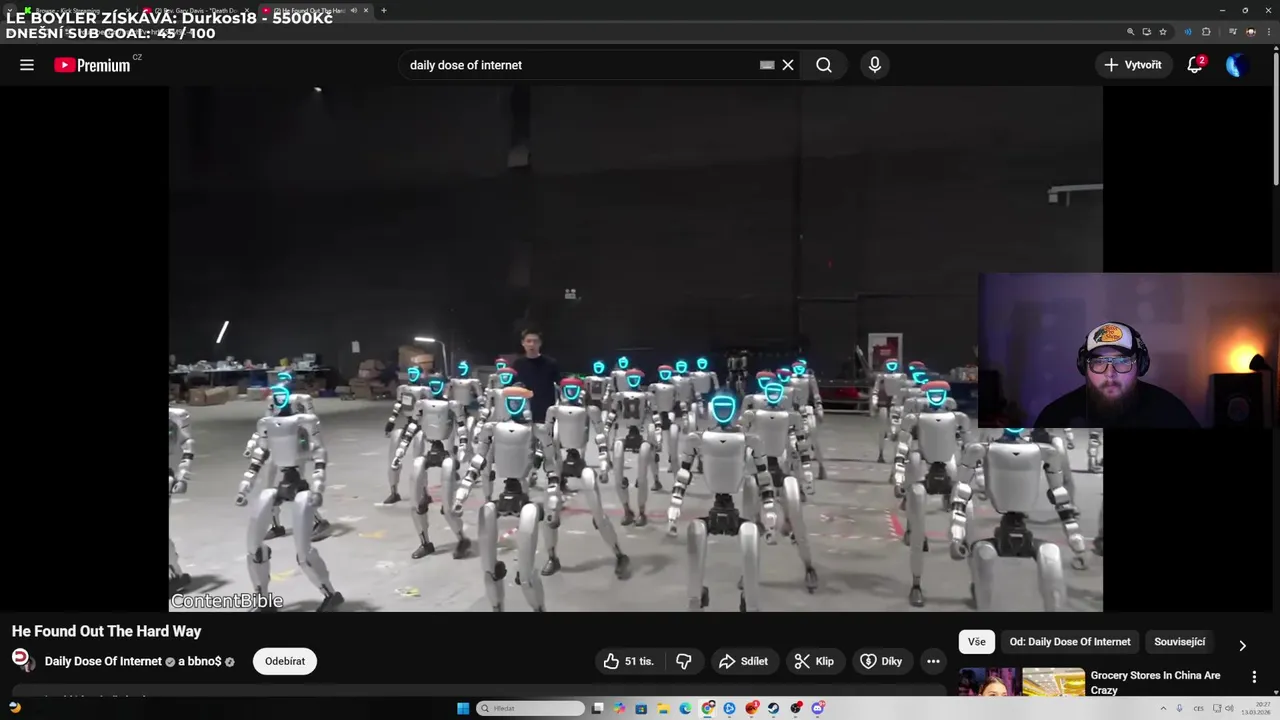Open the Vytvořit create menu
Screen dimensions: 1280x720
coord(1133,65)
